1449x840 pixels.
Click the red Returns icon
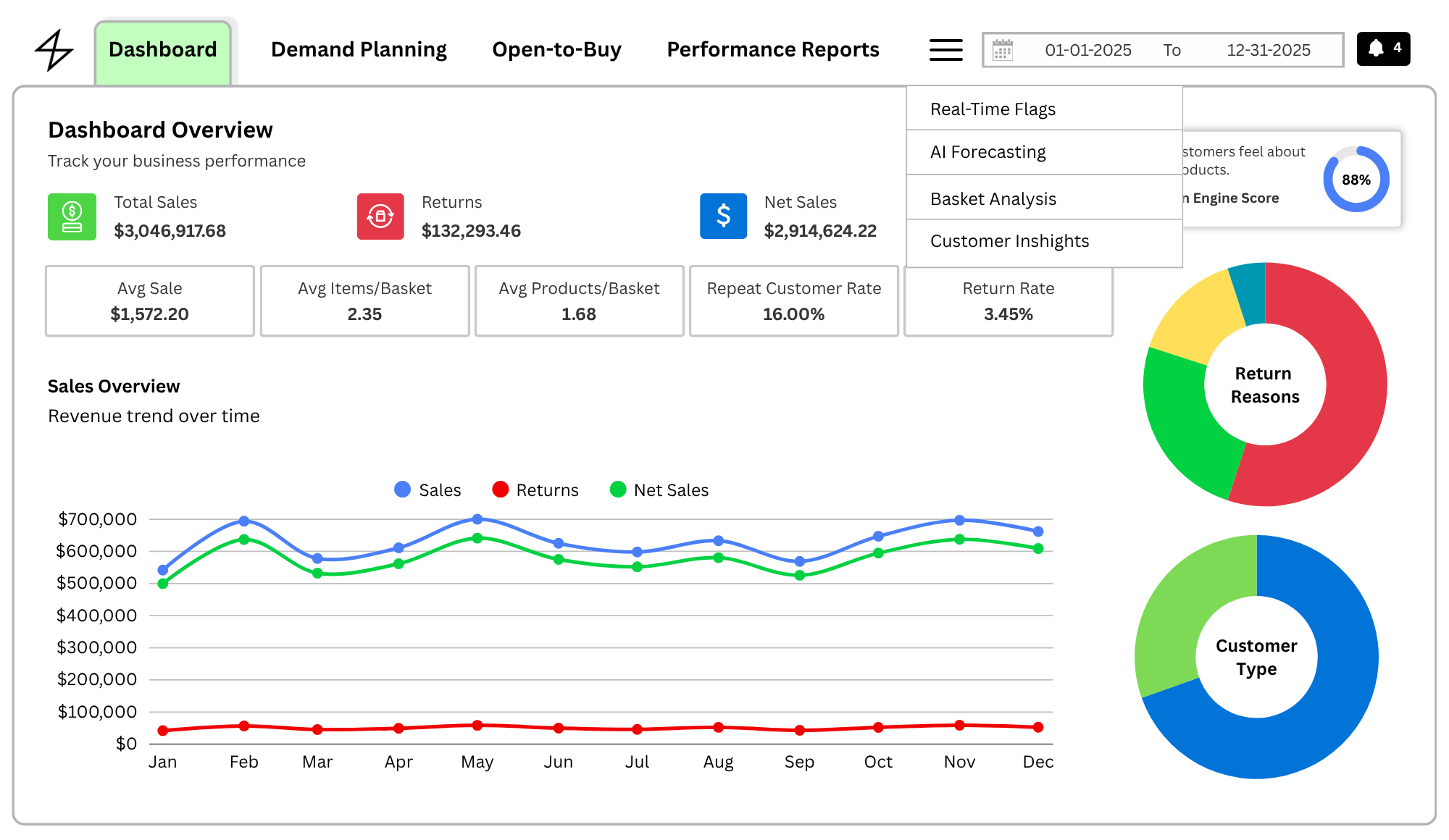coord(380,217)
